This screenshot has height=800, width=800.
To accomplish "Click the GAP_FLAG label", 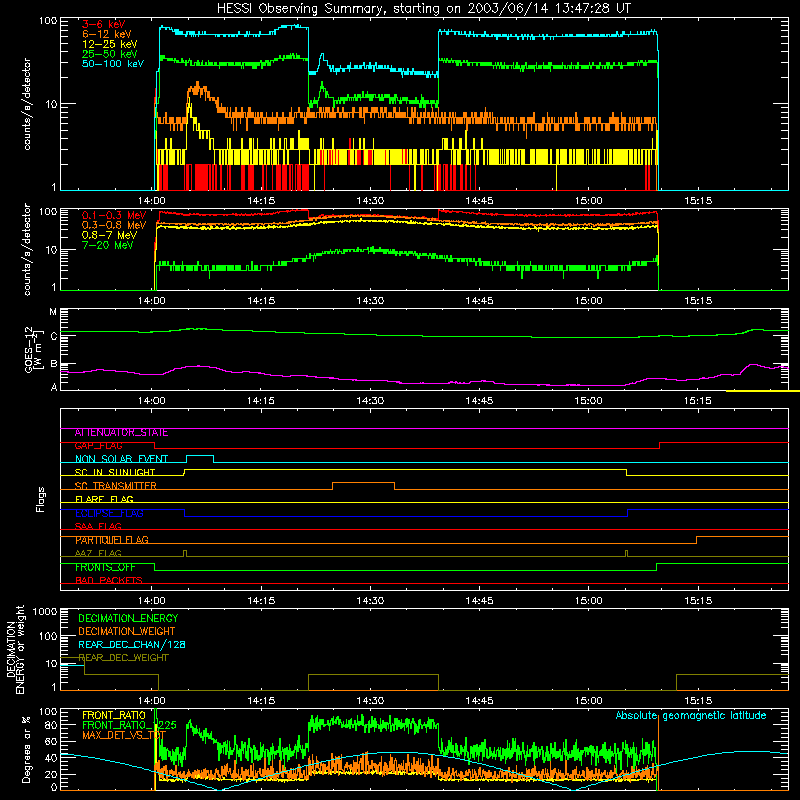I will 98,446.
